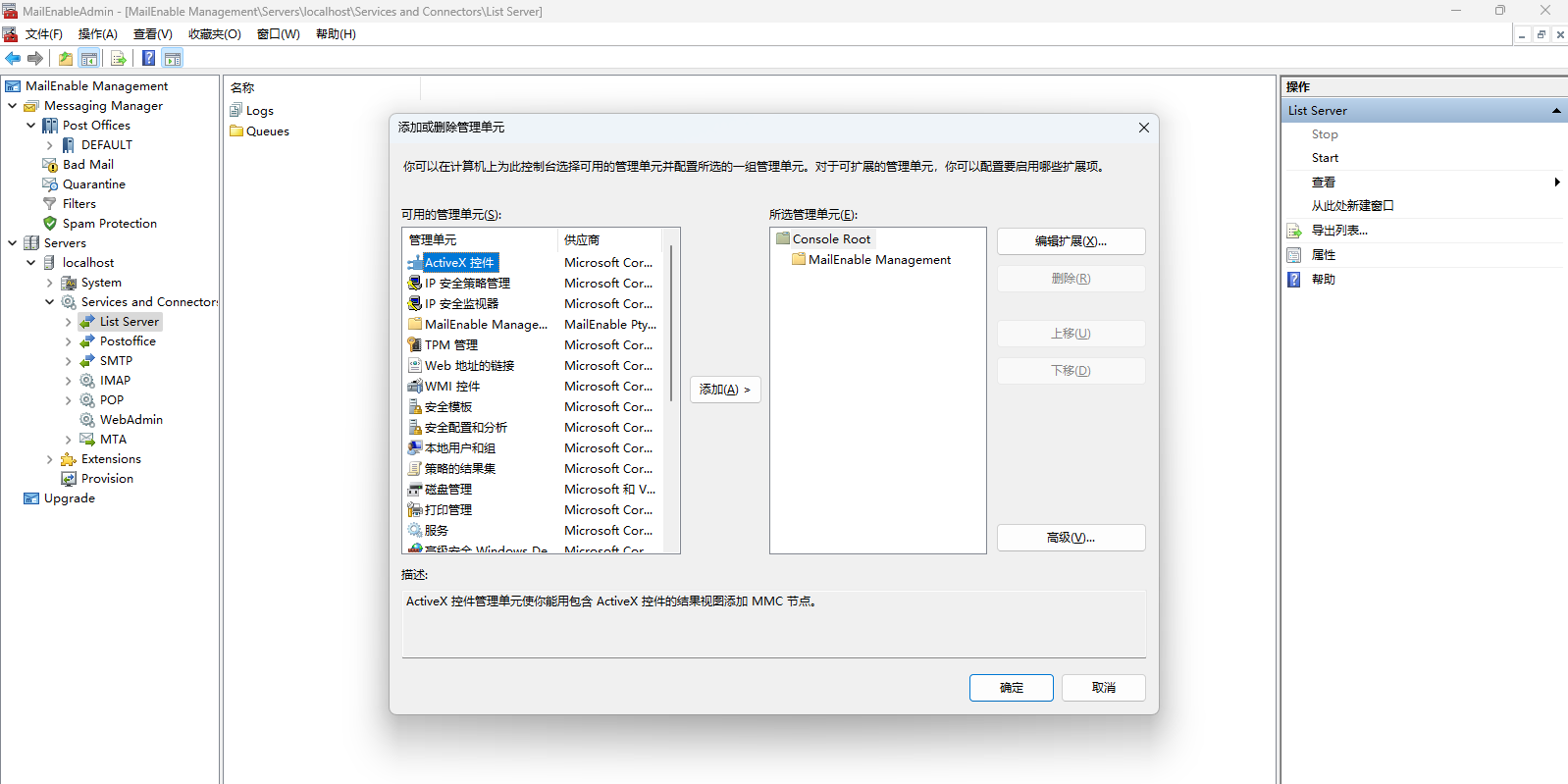The width and height of the screenshot is (1568, 784).
Task: Select the WMI 控件 snap-in icon
Action: click(415, 387)
